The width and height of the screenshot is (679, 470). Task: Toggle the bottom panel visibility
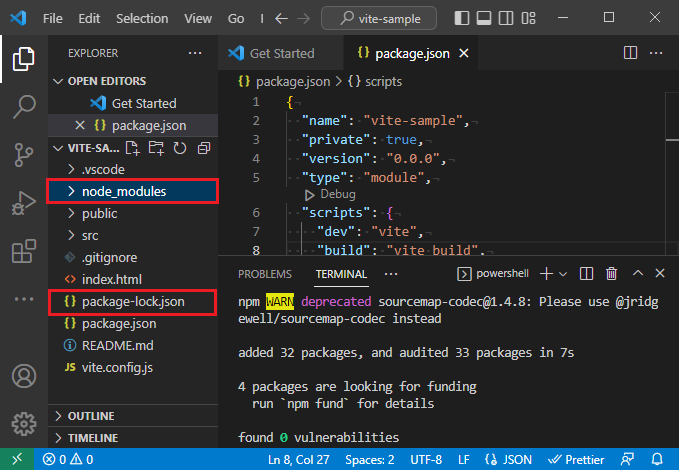tap(484, 18)
